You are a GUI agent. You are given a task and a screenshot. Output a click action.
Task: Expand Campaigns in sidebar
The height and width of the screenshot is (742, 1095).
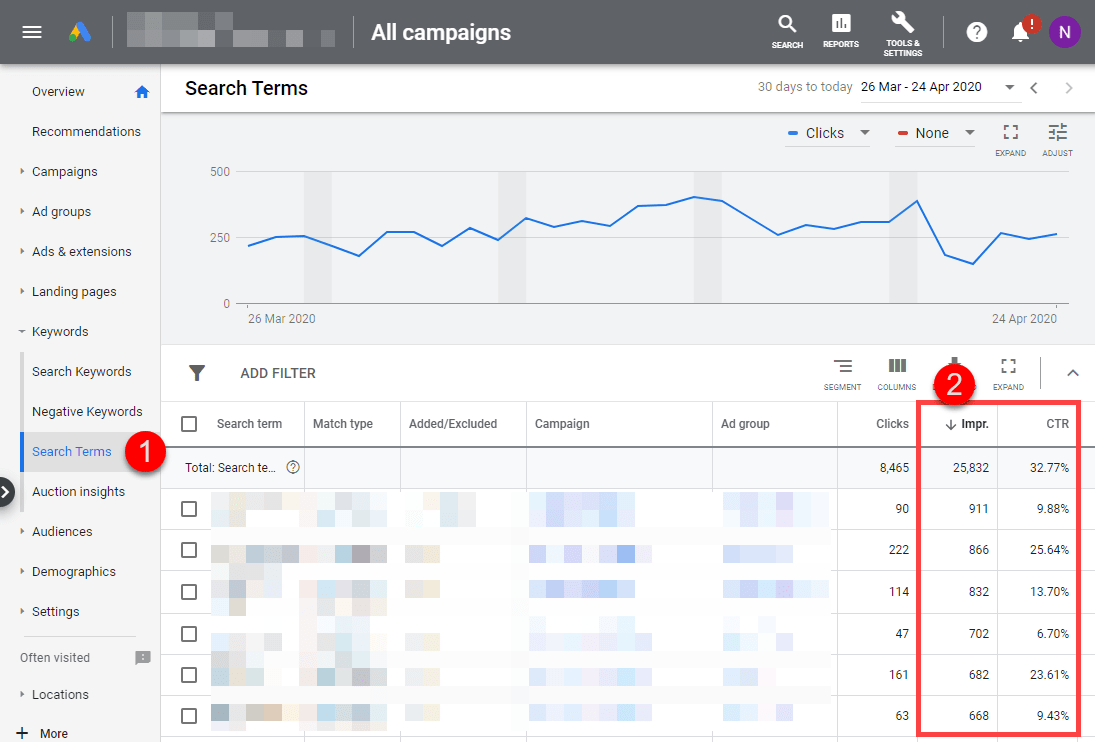point(22,172)
